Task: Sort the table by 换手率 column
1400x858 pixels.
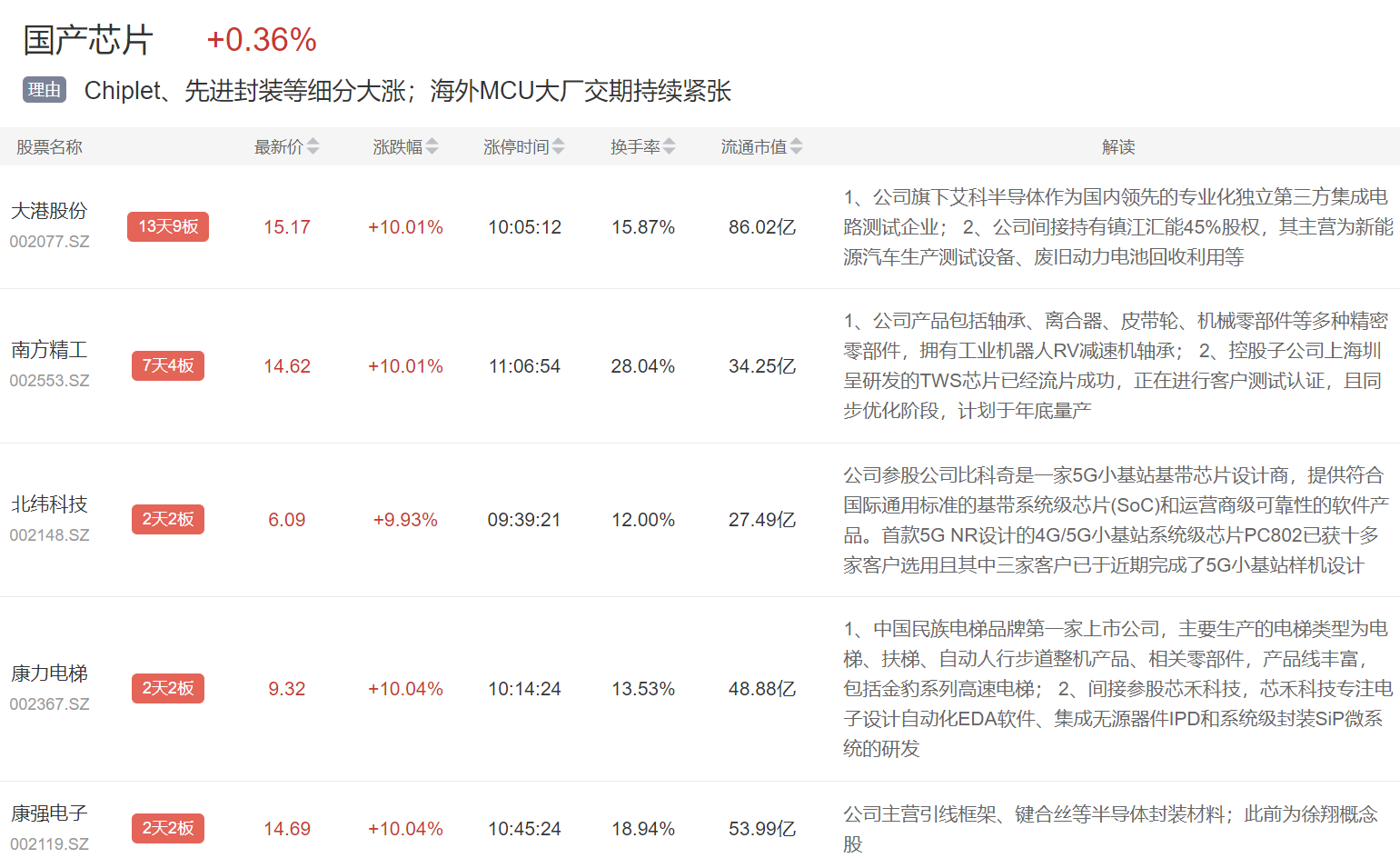Action: [x=642, y=146]
